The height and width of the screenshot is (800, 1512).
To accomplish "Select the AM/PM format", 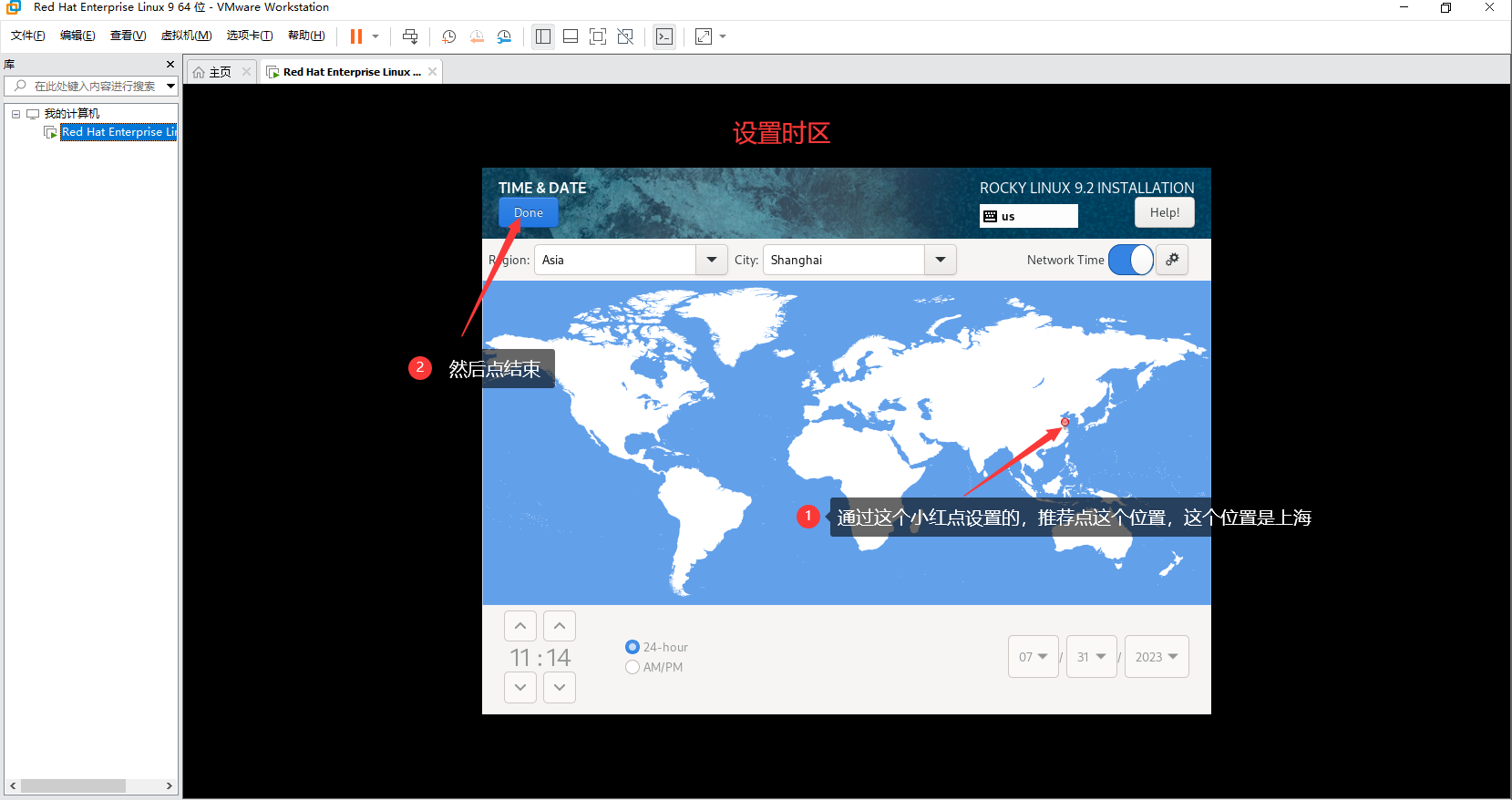I will 654,667.
